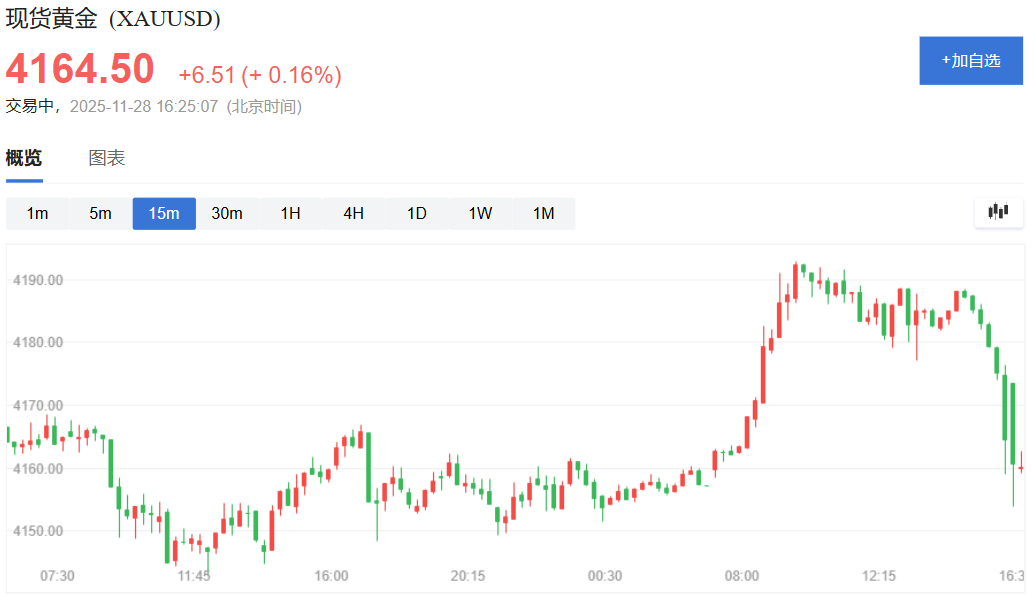Add XAUUSD to watchlist with +加自选
1033x597 pixels.
[x=970, y=61]
